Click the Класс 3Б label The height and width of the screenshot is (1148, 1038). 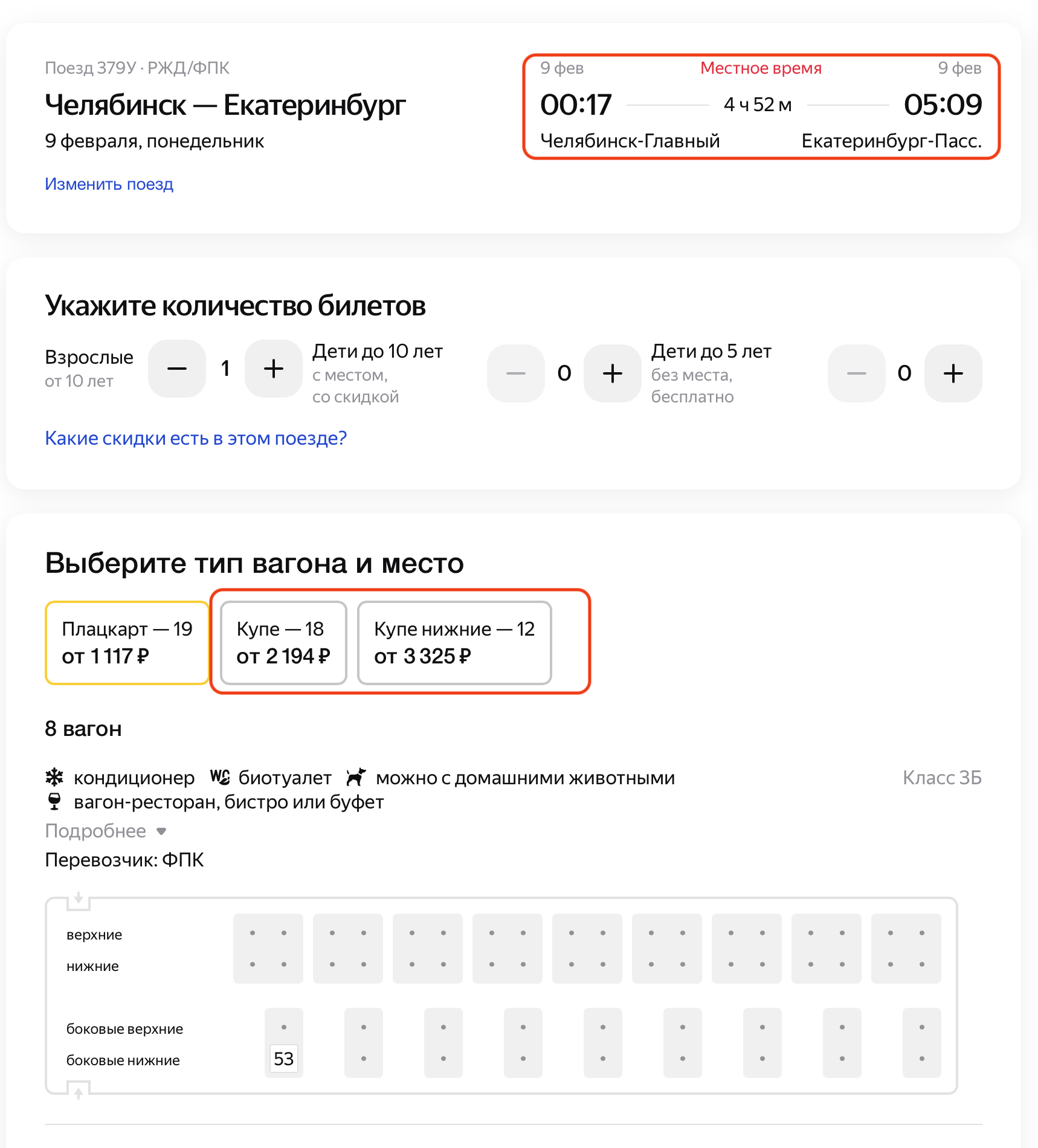click(942, 778)
